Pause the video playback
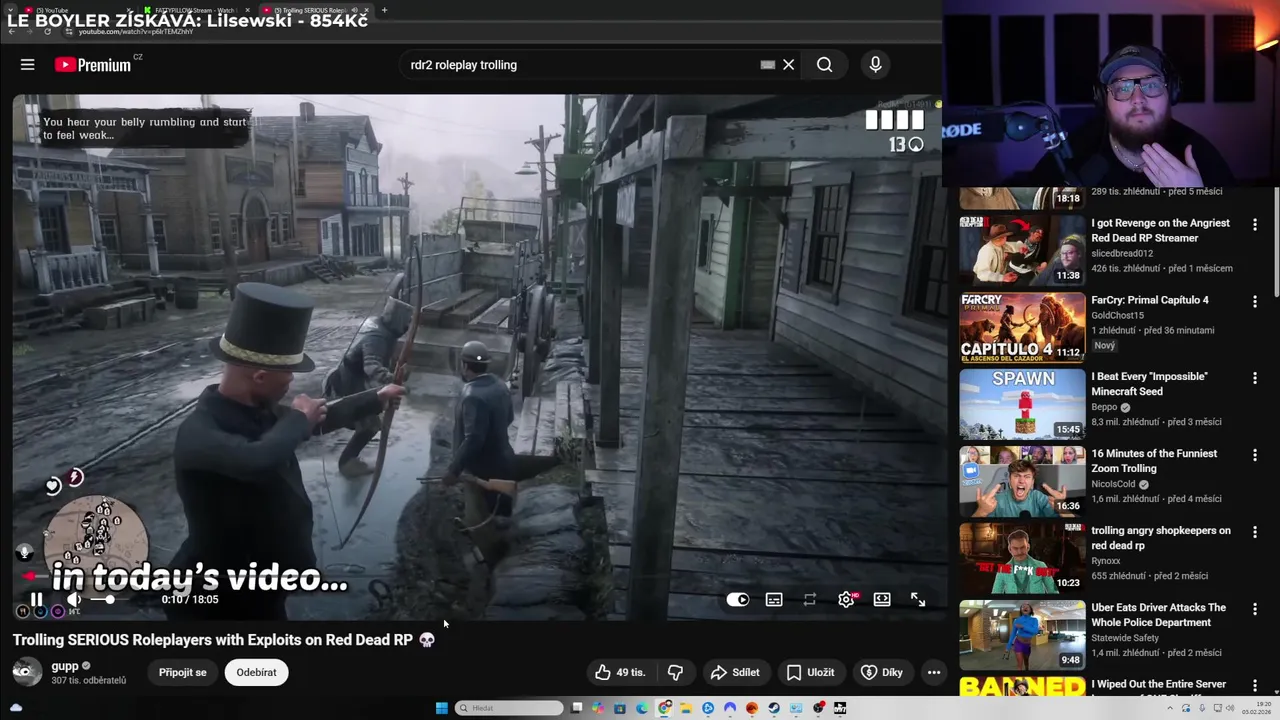 [36, 600]
